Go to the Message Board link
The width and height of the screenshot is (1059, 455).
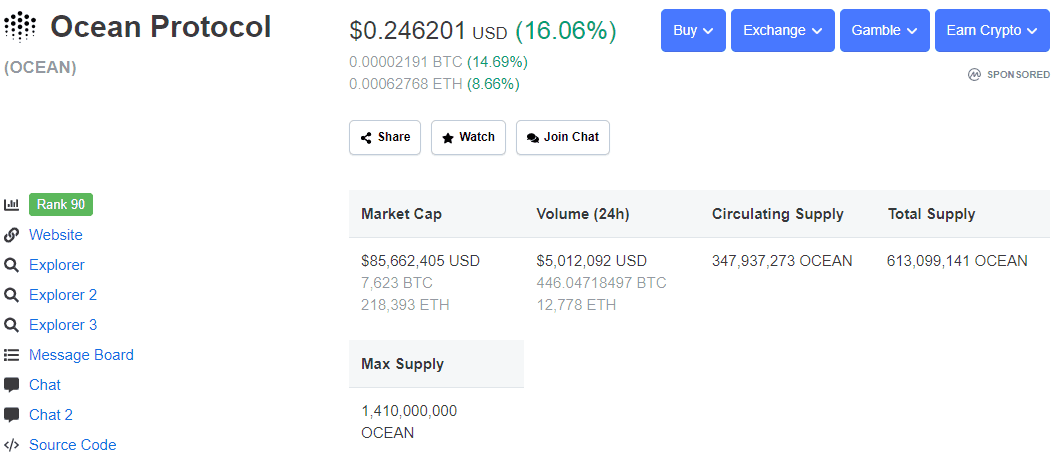tap(81, 355)
